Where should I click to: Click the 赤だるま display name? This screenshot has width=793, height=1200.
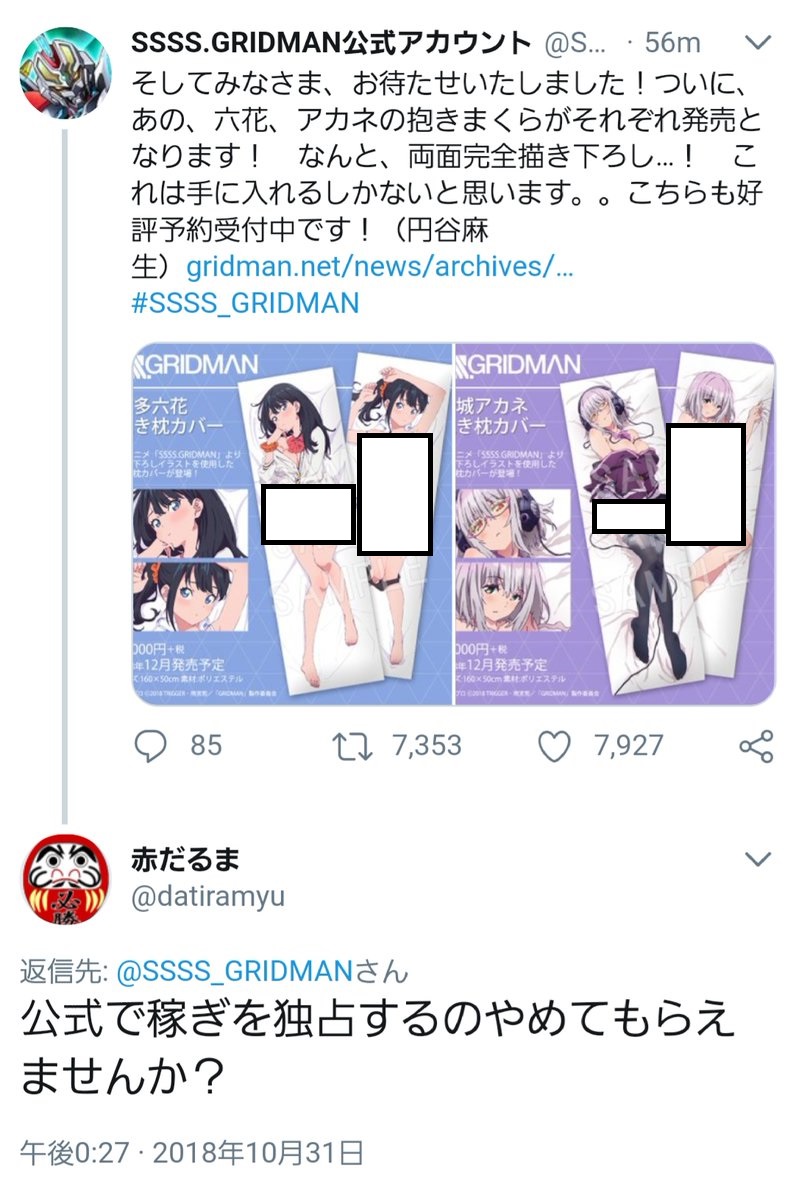click(185, 858)
